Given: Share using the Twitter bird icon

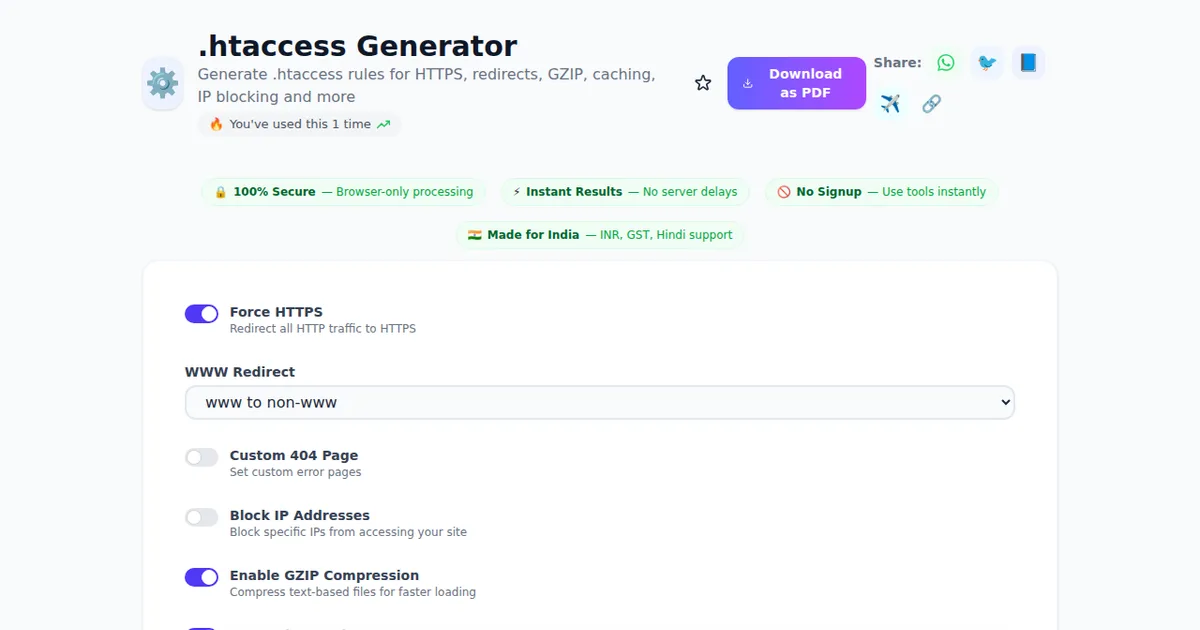Looking at the screenshot, I should [987, 63].
